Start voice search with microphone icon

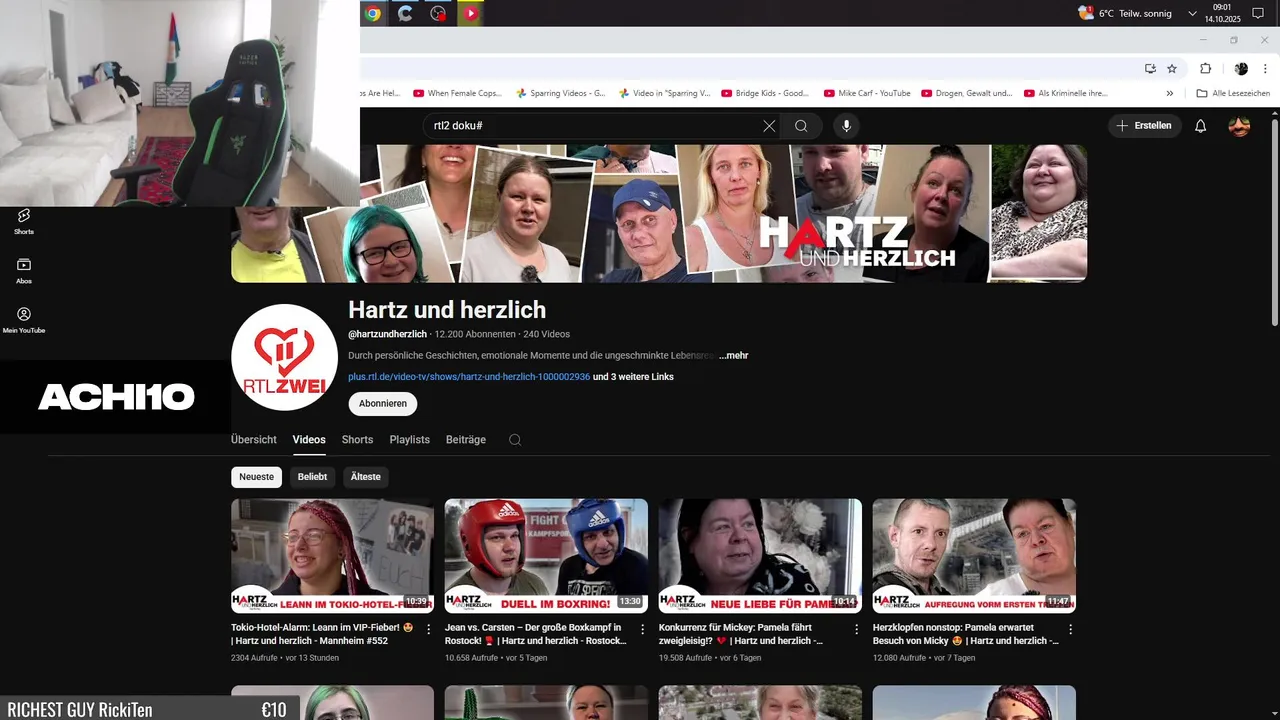(846, 126)
